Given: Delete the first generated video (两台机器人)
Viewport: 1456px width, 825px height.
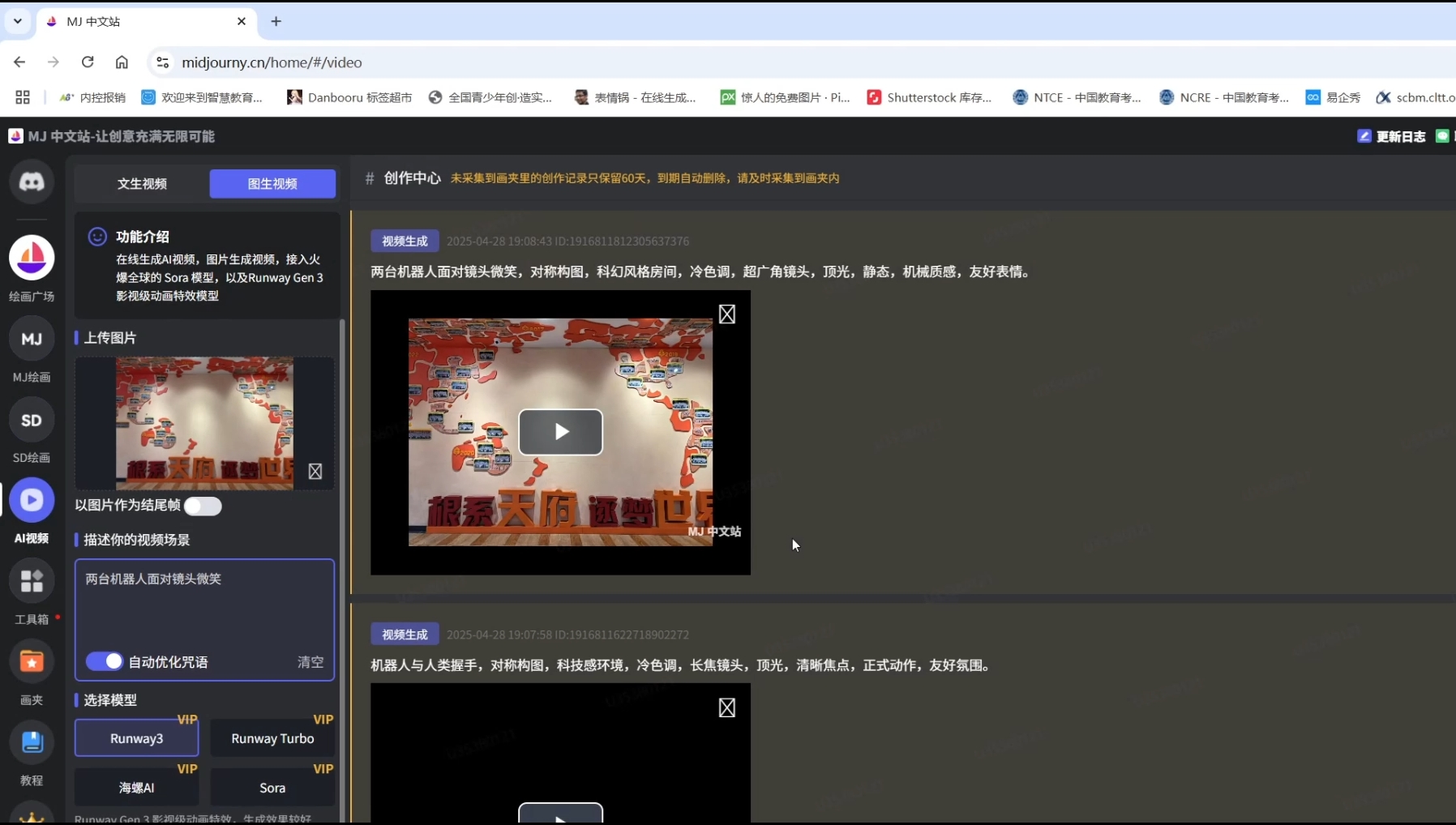Looking at the screenshot, I should pos(727,314).
